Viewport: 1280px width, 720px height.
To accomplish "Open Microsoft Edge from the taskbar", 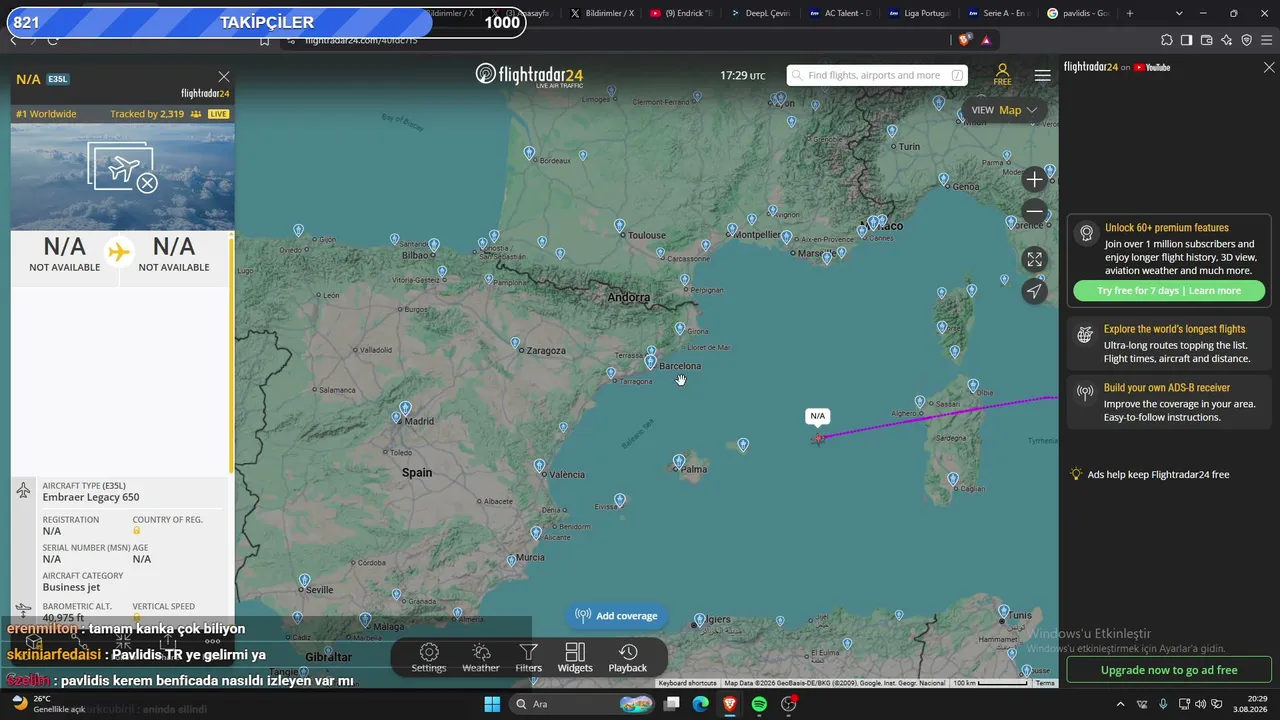I will [701, 704].
